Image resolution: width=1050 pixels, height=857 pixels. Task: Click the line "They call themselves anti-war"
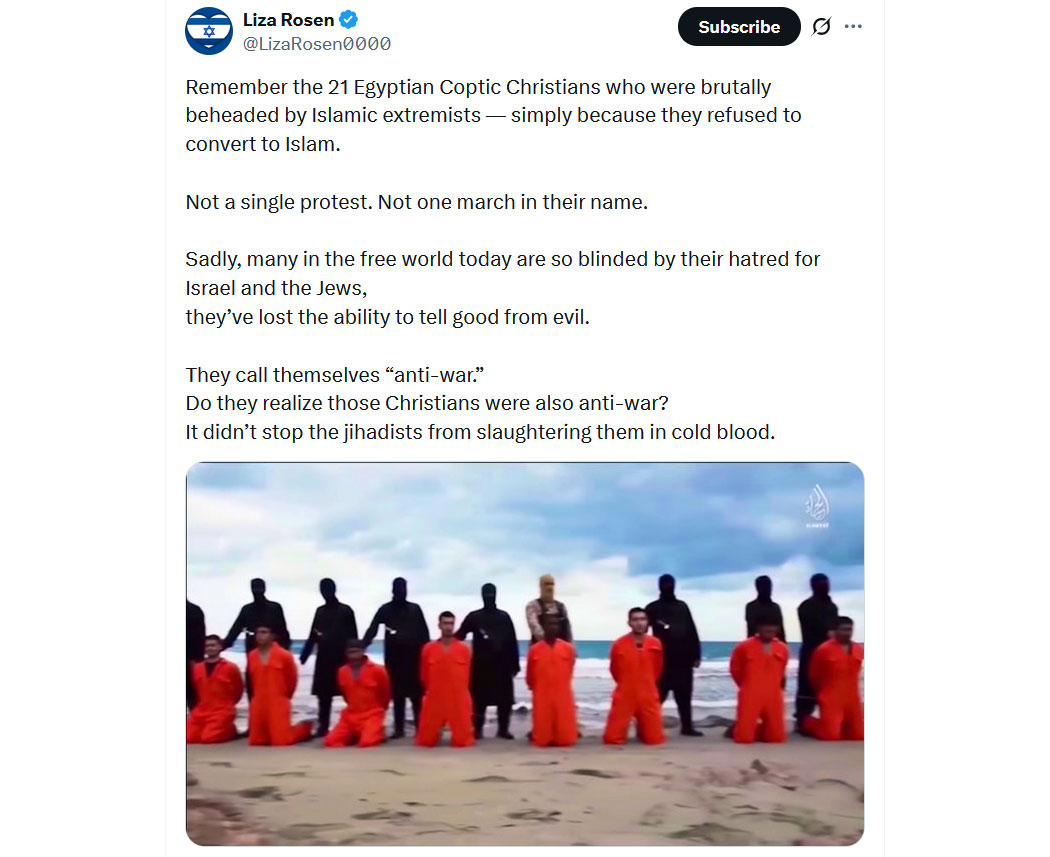point(335,375)
